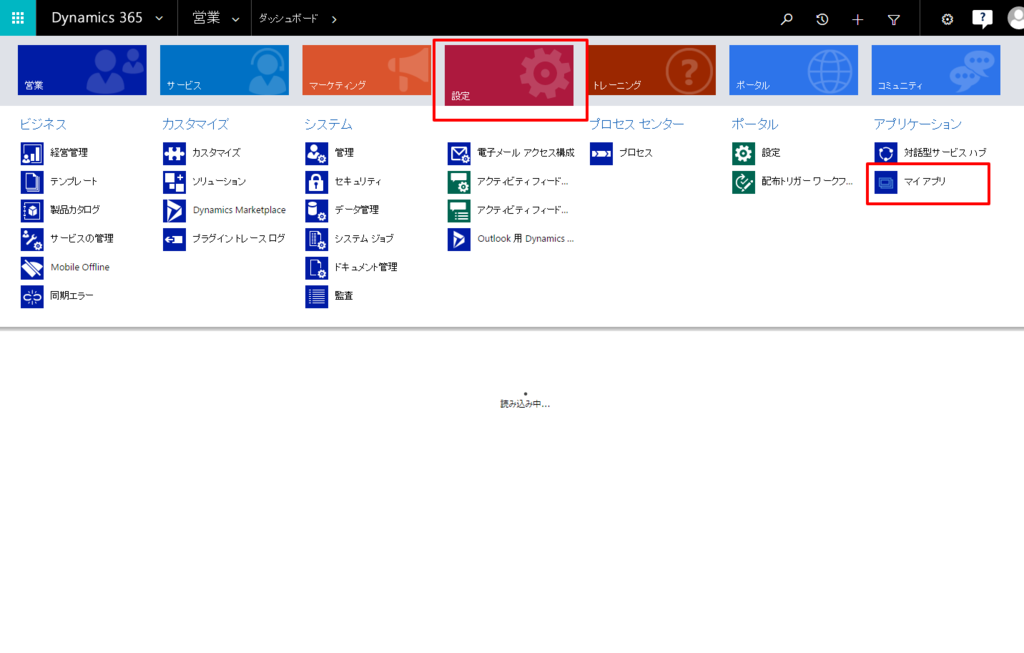Open セキュリティ lock icon
1024x653 pixels.
pyautogui.click(x=317, y=182)
